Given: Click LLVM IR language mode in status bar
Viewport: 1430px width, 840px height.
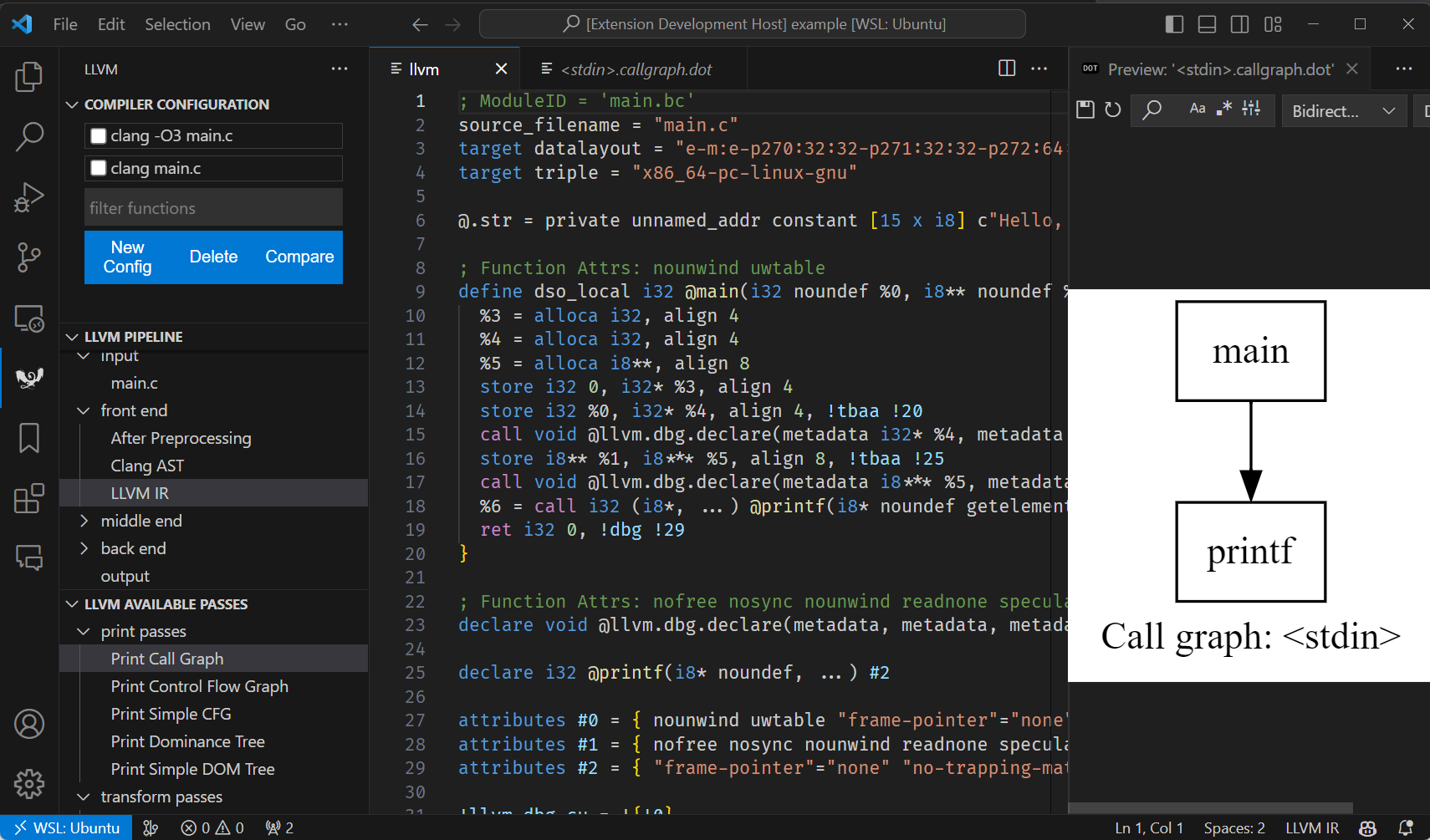Looking at the screenshot, I should 1312,827.
